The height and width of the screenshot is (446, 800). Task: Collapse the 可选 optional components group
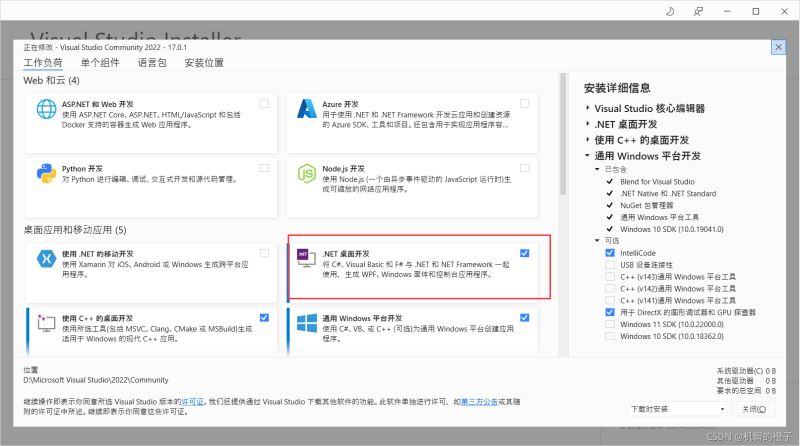pyautogui.click(x=597, y=240)
